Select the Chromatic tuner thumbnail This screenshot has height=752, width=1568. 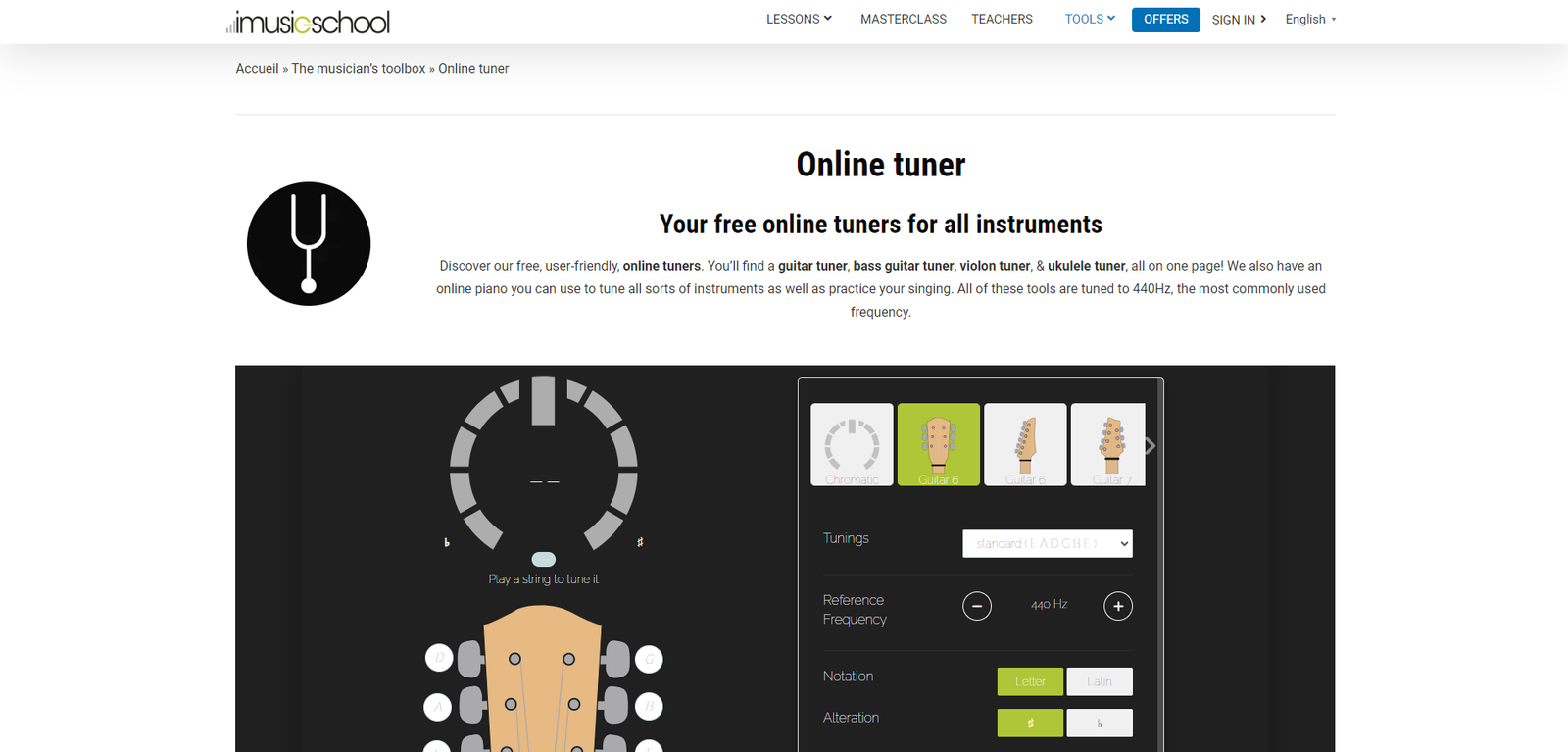[x=852, y=444]
